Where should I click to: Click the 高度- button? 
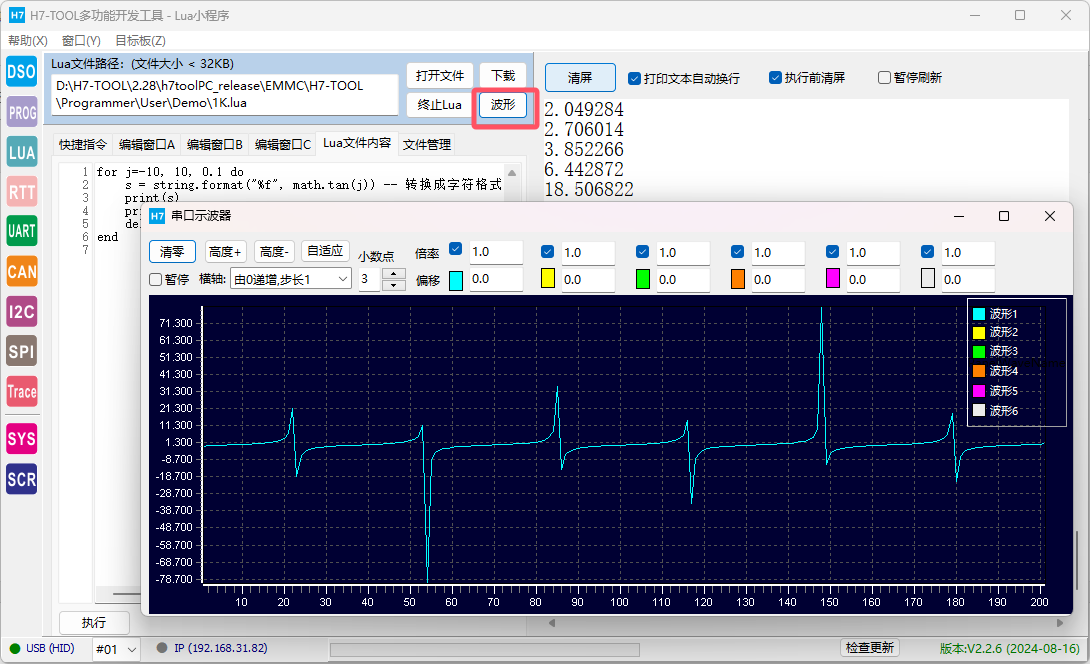275,252
